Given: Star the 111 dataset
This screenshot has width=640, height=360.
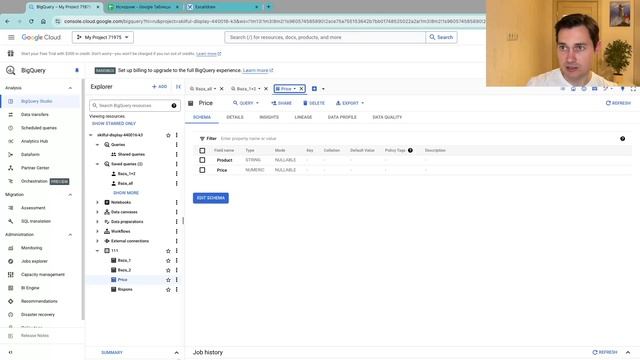Looking at the screenshot, I should click(x=168, y=251).
